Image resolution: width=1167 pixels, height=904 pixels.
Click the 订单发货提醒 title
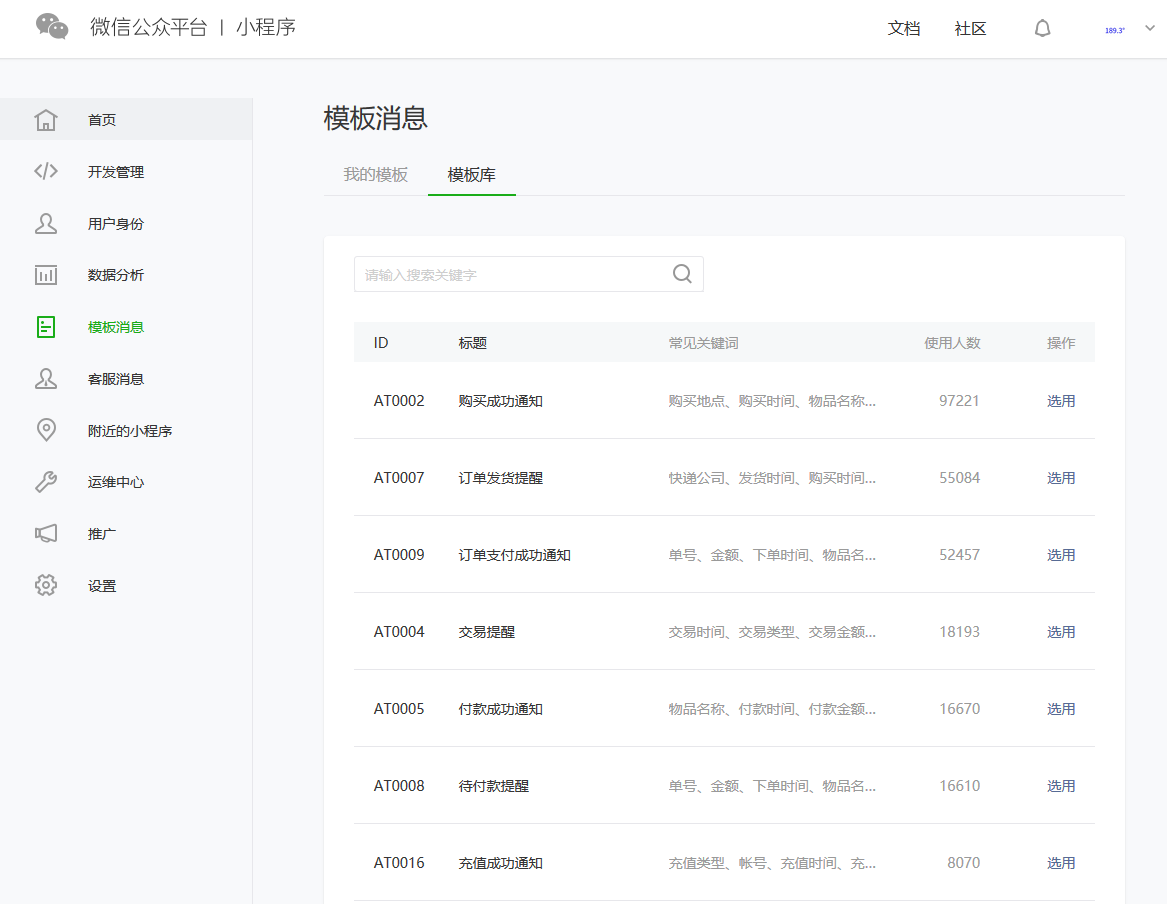click(500, 478)
